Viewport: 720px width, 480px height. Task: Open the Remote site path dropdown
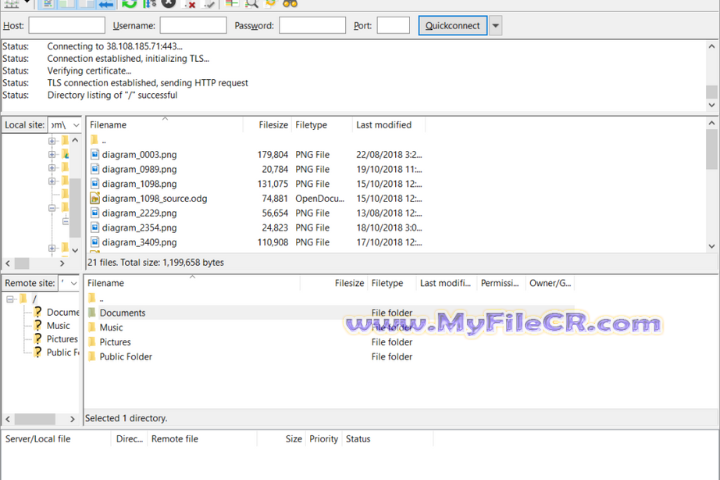(x=73, y=283)
